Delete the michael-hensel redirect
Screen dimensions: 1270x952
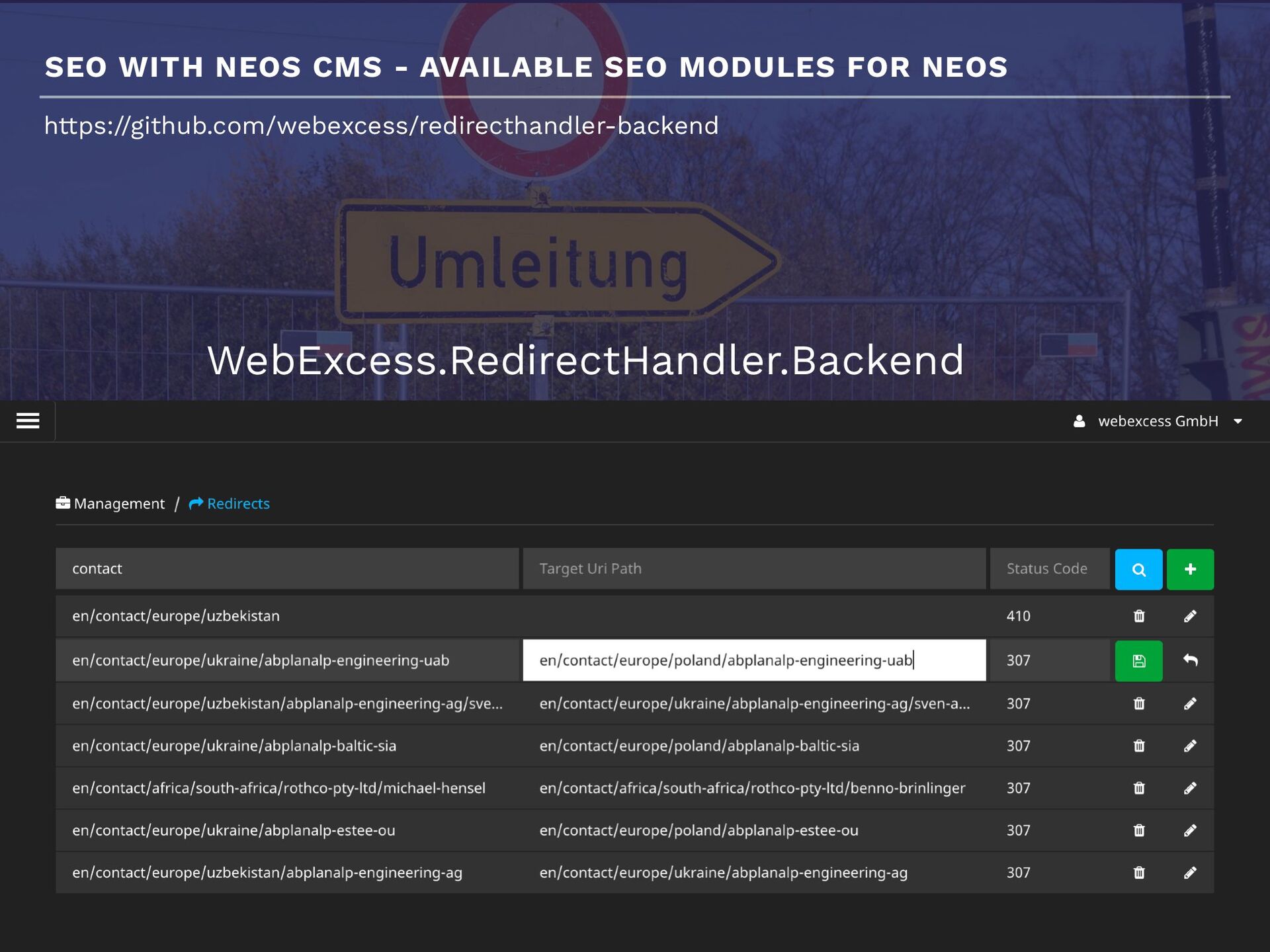[1139, 788]
